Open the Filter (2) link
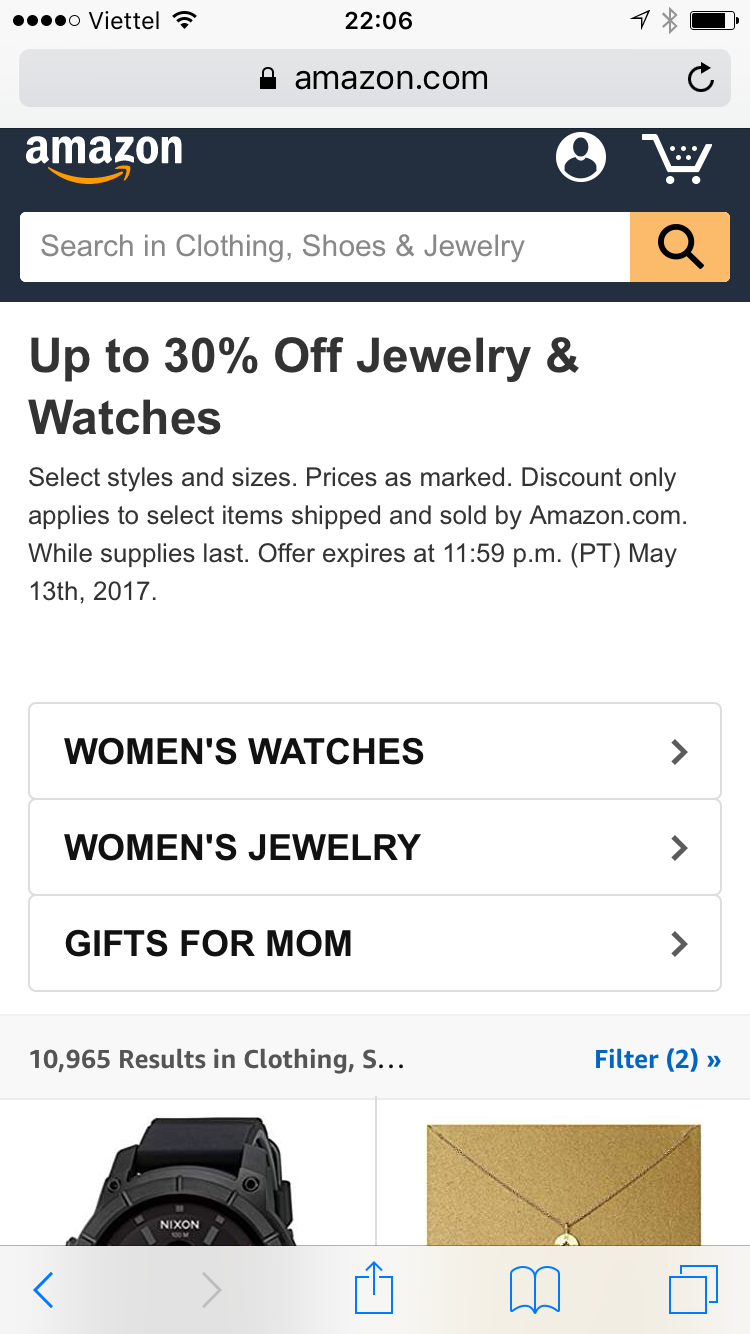The height and width of the screenshot is (1334, 750). coord(657,1059)
